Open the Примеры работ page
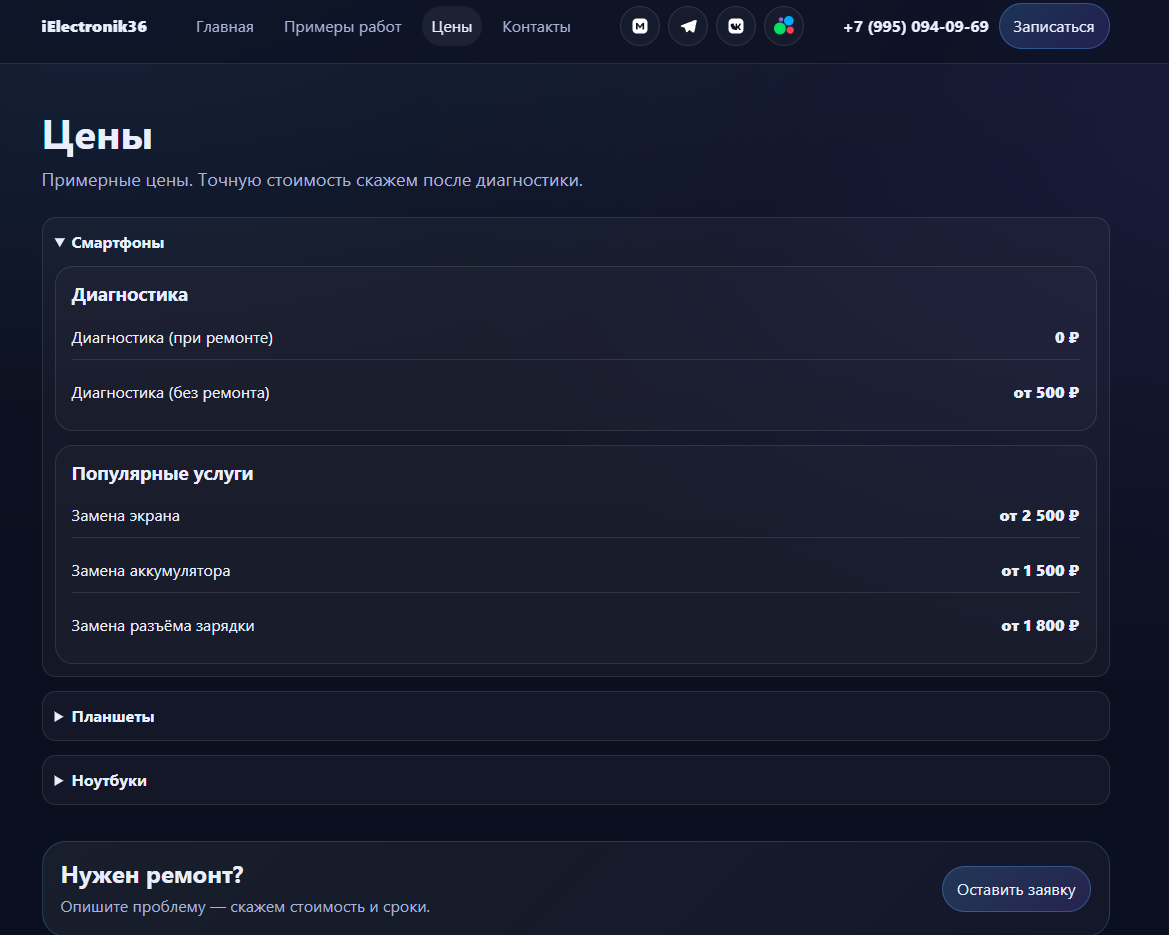Viewport: 1169px width, 935px height. pyautogui.click(x=342, y=27)
